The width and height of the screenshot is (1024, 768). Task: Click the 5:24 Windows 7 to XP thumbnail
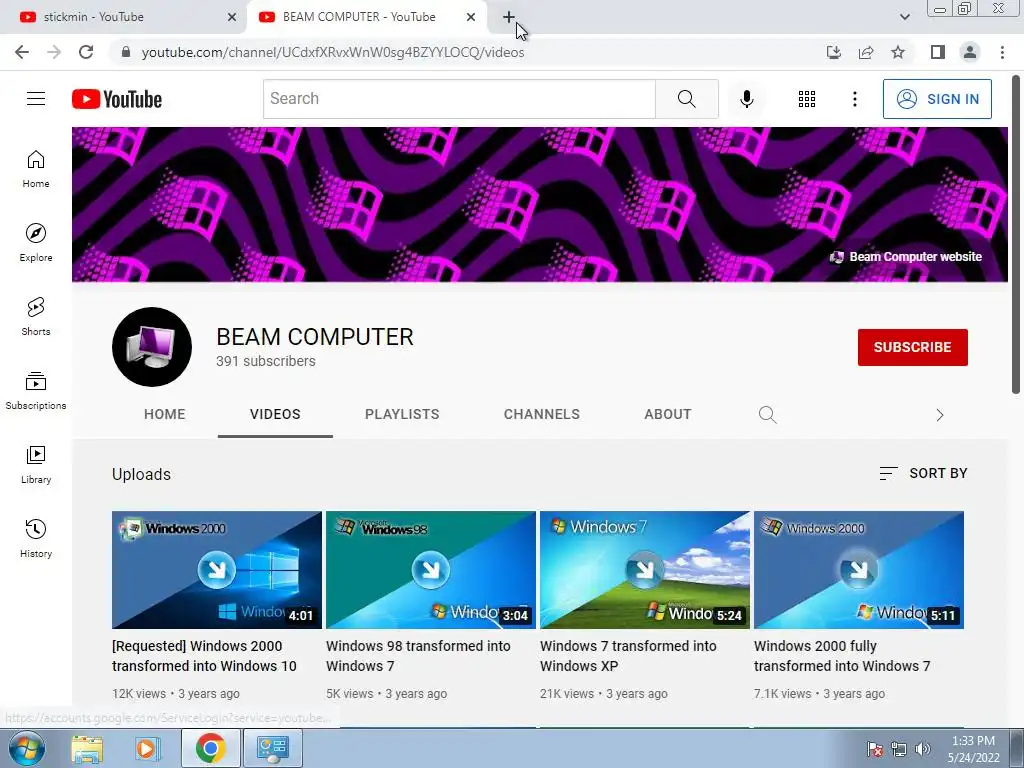point(645,569)
